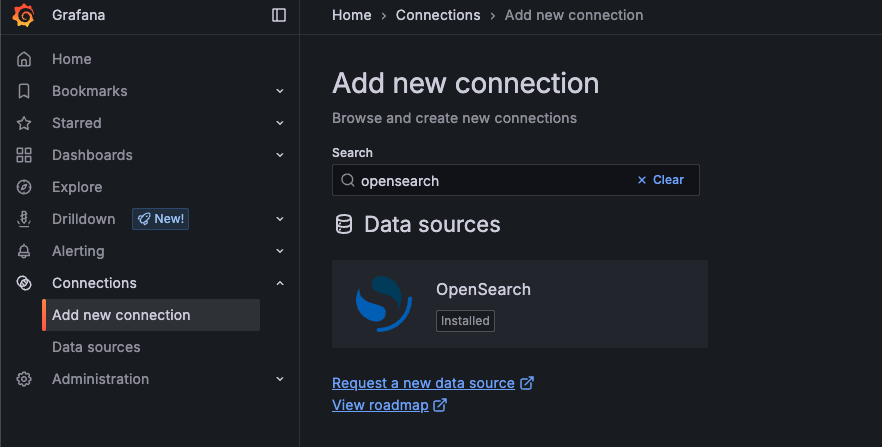Click the Data sources database icon
882x447 pixels.
tap(344, 224)
